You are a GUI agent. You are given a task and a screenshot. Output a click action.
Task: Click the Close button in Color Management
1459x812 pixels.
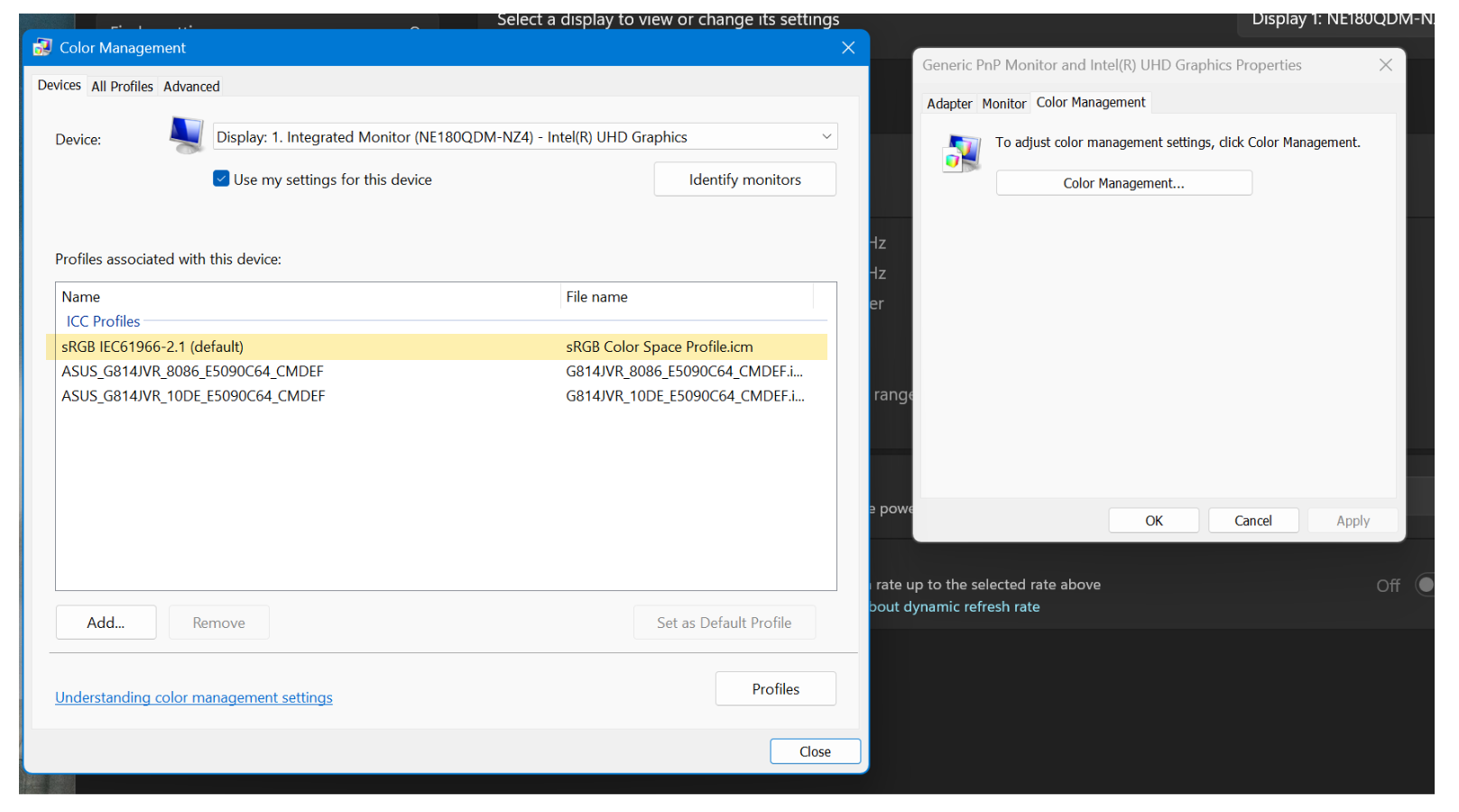click(815, 752)
